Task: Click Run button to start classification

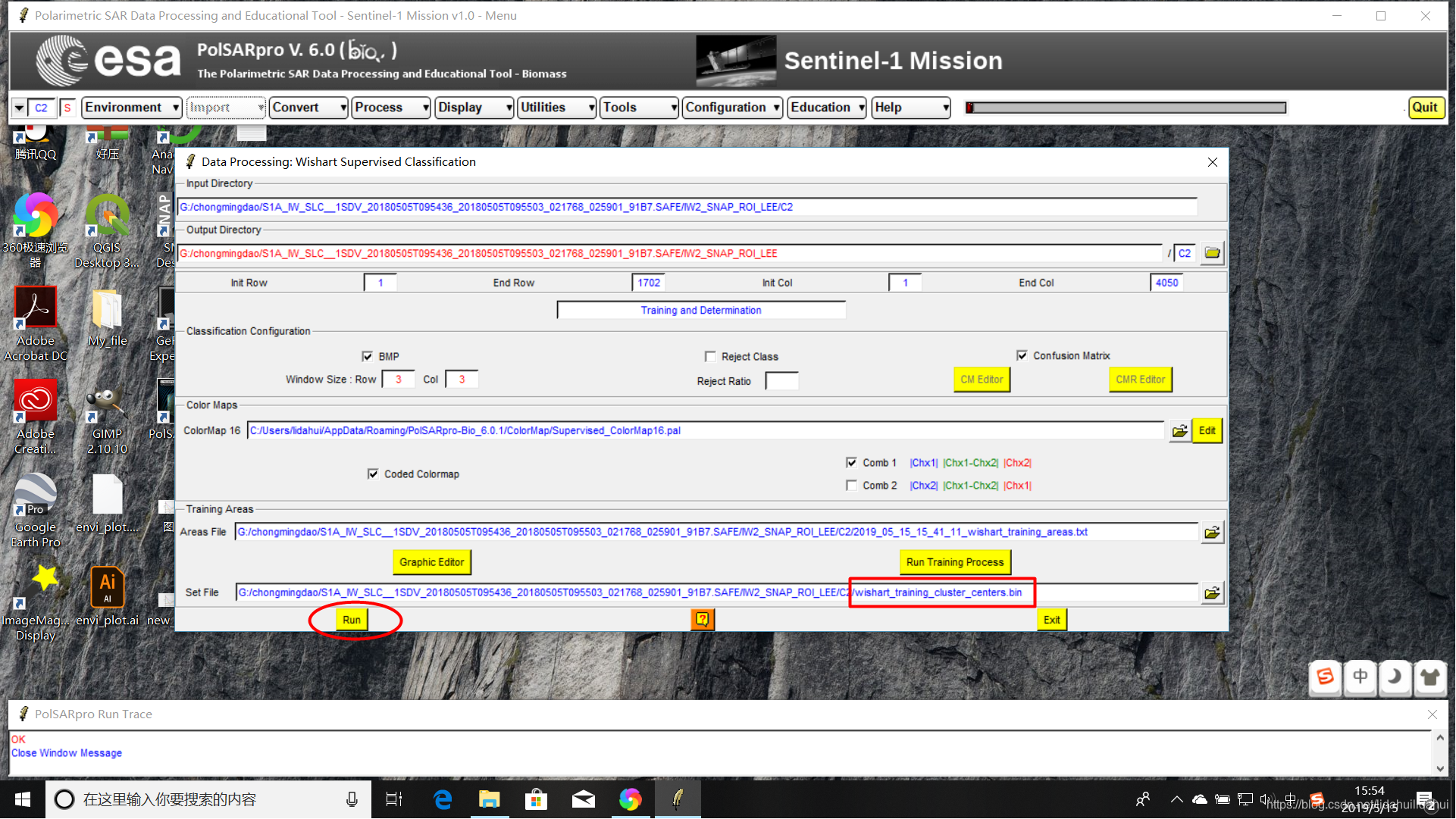Action: pyautogui.click(x=352, y=620)
